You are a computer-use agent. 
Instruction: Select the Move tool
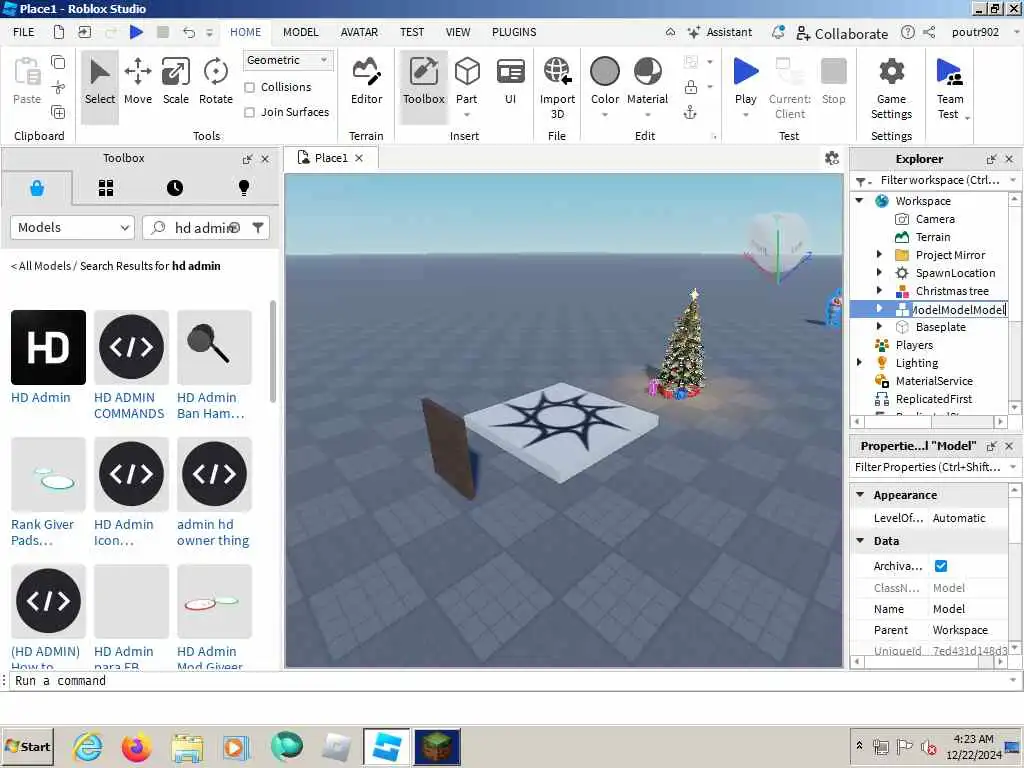[x=138, y=81]
